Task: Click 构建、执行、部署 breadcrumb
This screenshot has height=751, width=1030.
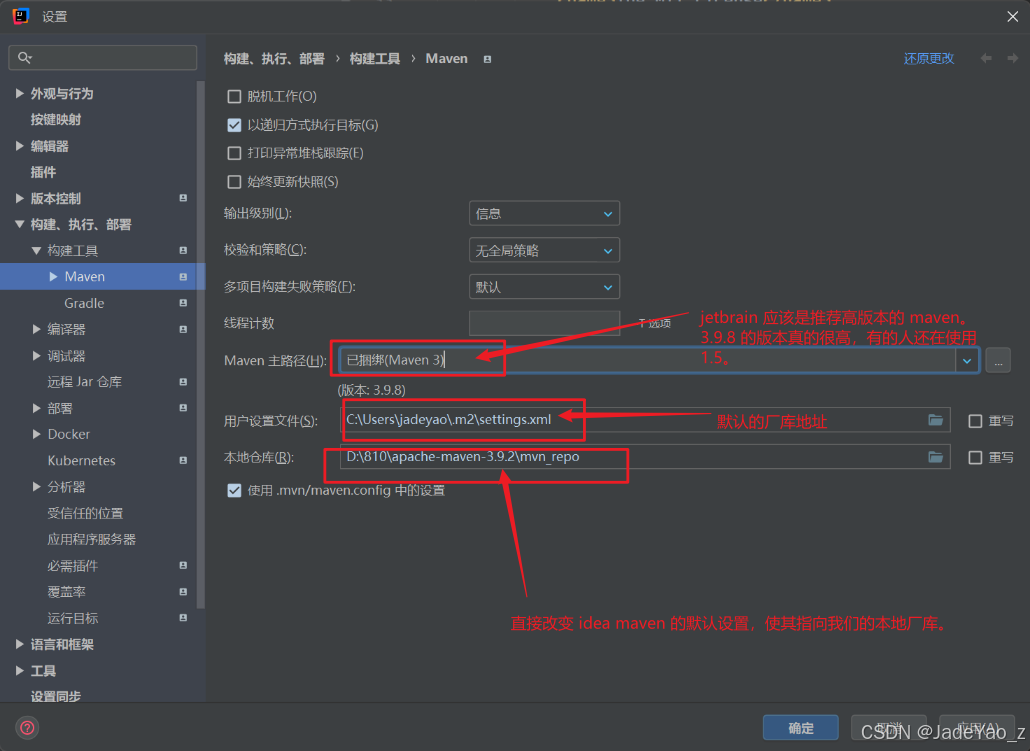Action: pyautogui.click(x=274, y=58)
